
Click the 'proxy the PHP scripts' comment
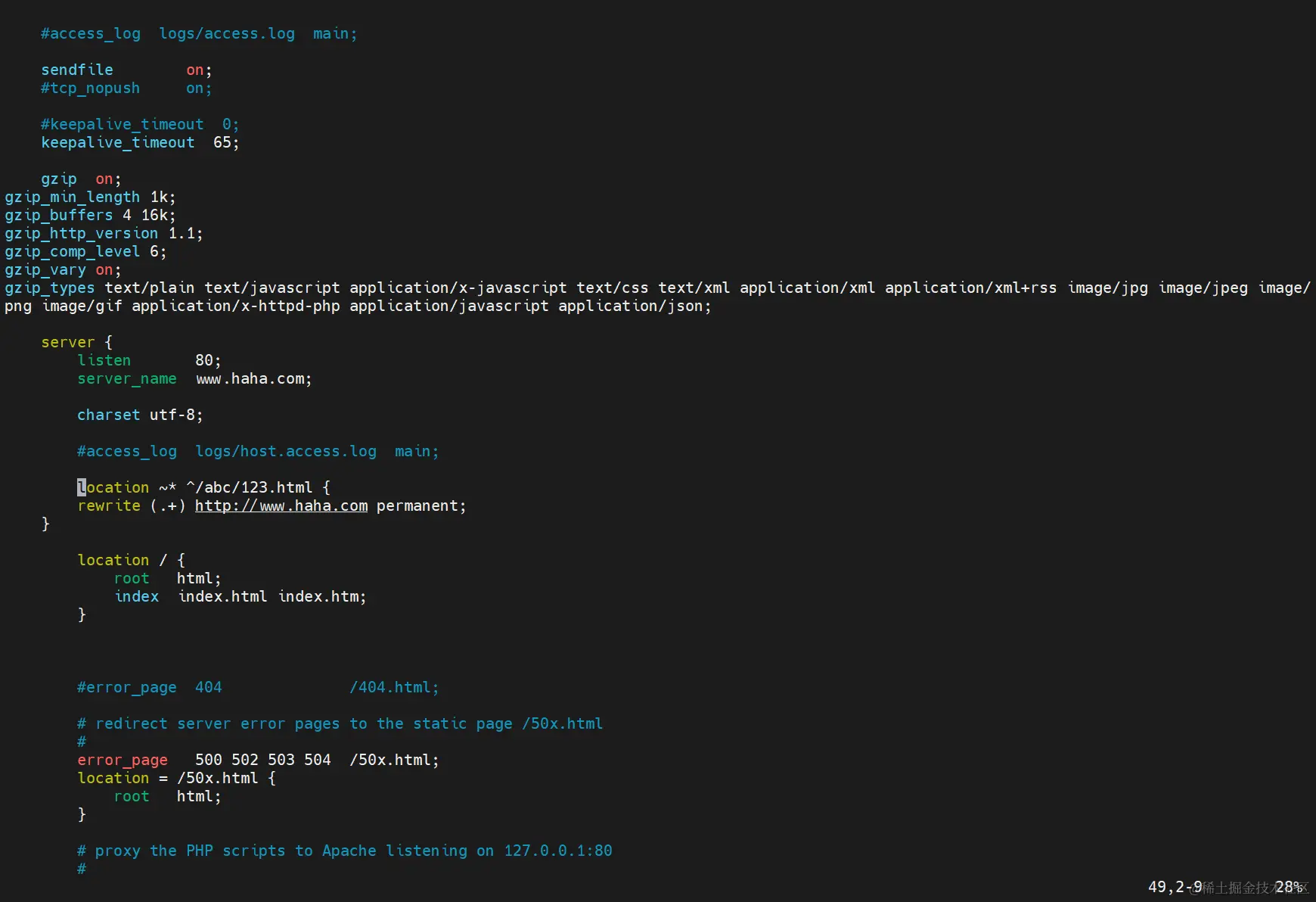[x=345, y=851]
